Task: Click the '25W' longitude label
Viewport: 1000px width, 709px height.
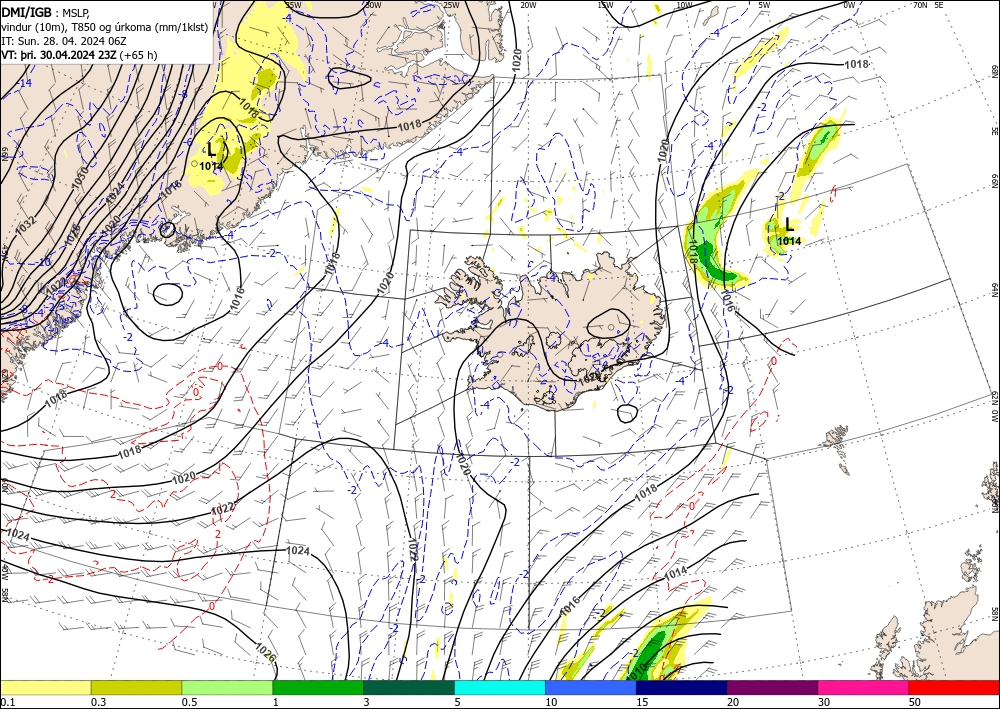Action: [x=451, y=5]
